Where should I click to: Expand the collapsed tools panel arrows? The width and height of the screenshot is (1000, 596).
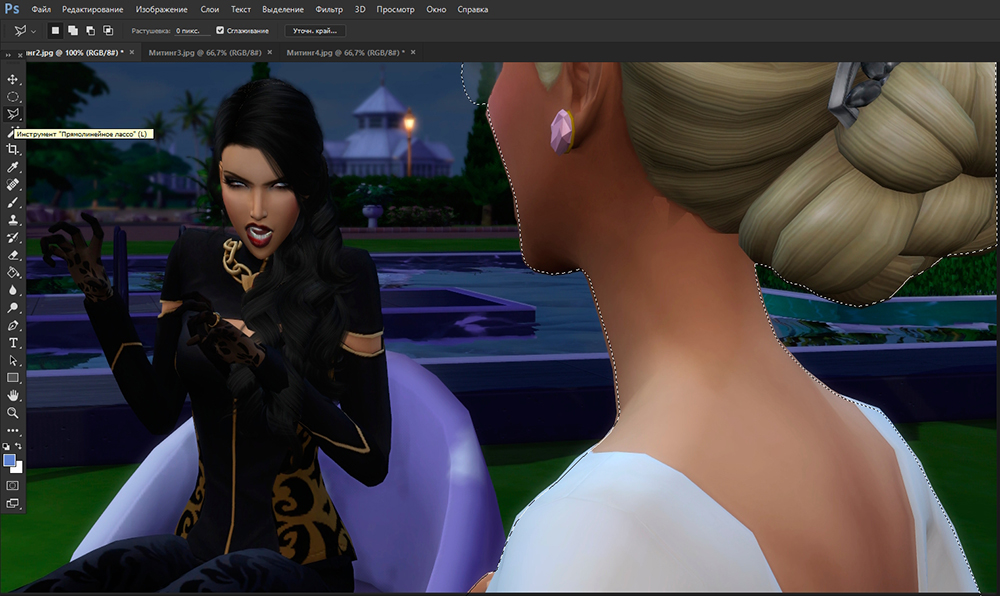point(9,54)
